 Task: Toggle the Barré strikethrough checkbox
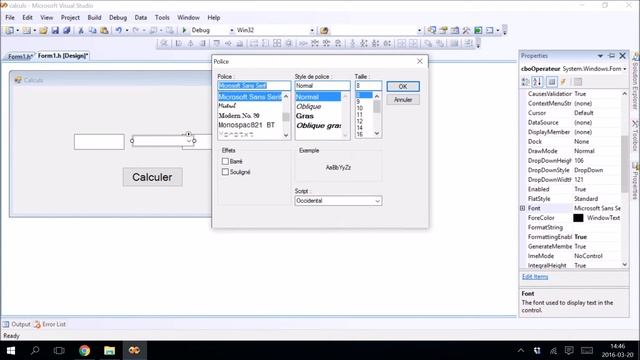coord(225,161)
